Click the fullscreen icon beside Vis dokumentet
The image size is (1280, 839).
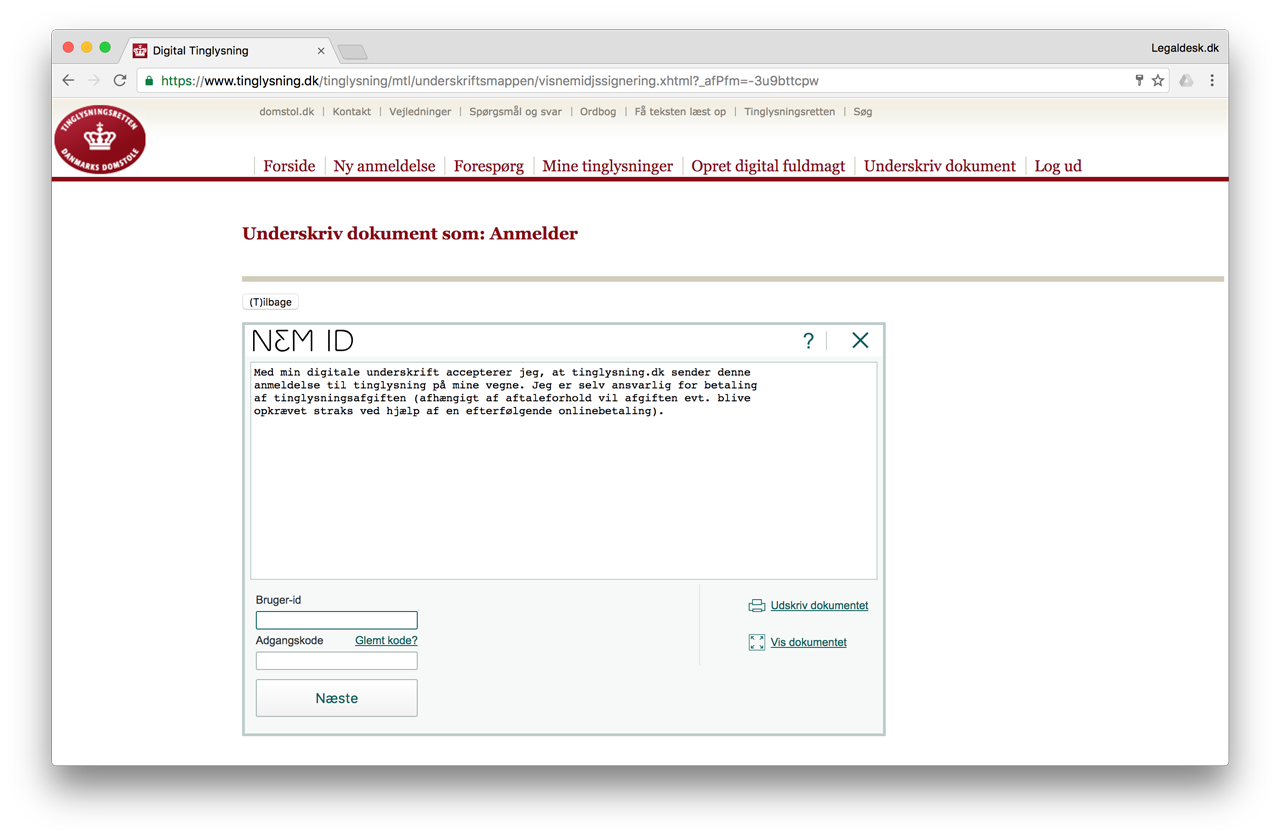coord(757,642)
